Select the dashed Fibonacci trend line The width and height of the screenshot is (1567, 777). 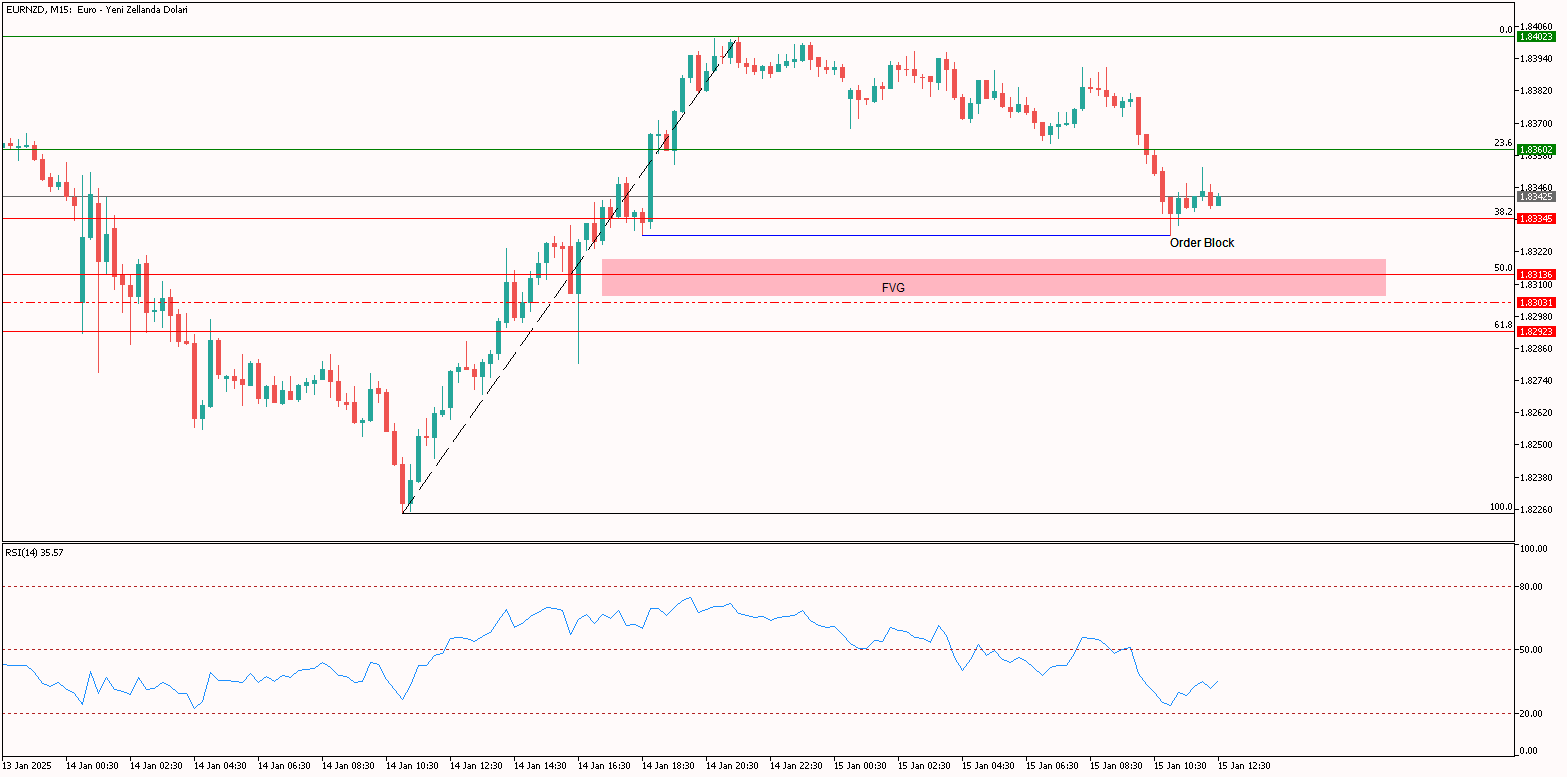[570, 275]
